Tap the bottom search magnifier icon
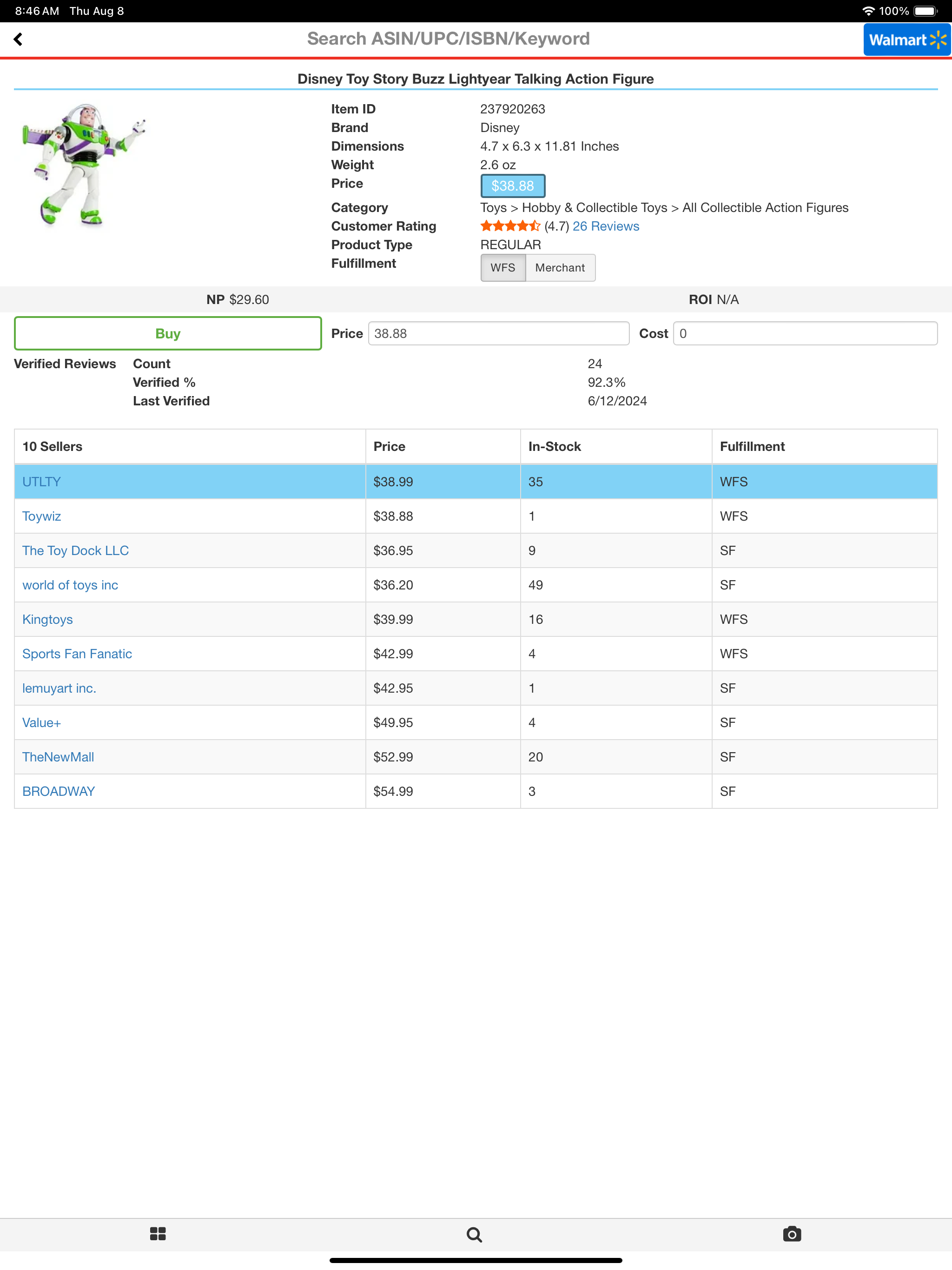 [x=474, y=1234]
